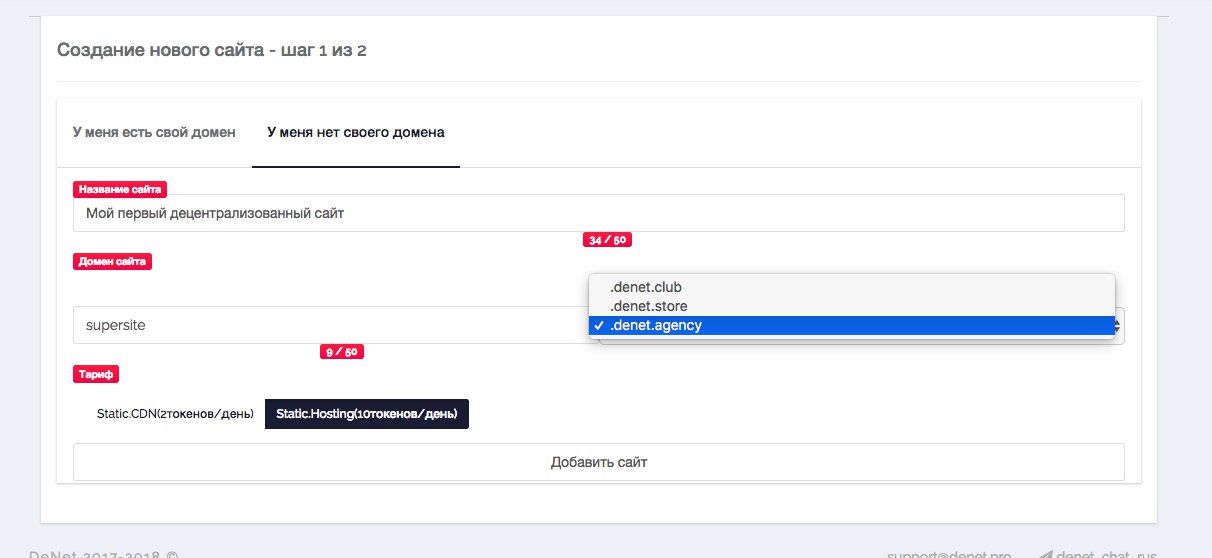Click the Telegram paper-plane icon in footer
This screenshot has width=1212, height=558.
pyautogui.click(x=1046, y=553)
